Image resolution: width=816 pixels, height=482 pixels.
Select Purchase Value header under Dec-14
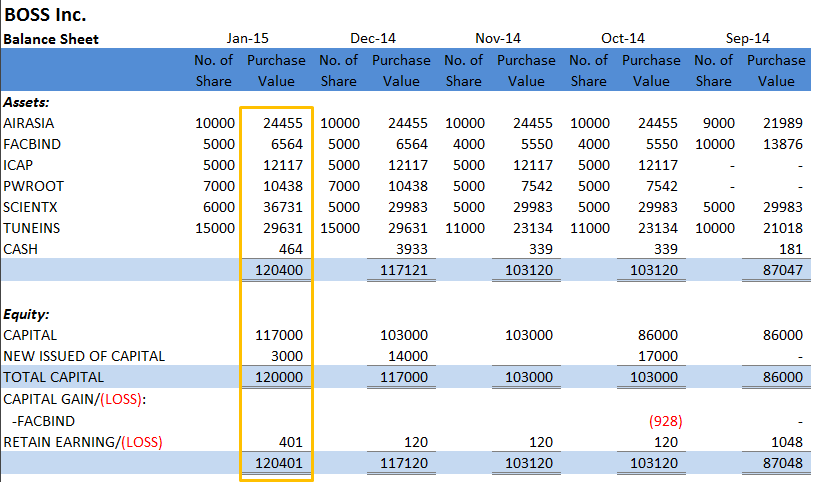401,70
